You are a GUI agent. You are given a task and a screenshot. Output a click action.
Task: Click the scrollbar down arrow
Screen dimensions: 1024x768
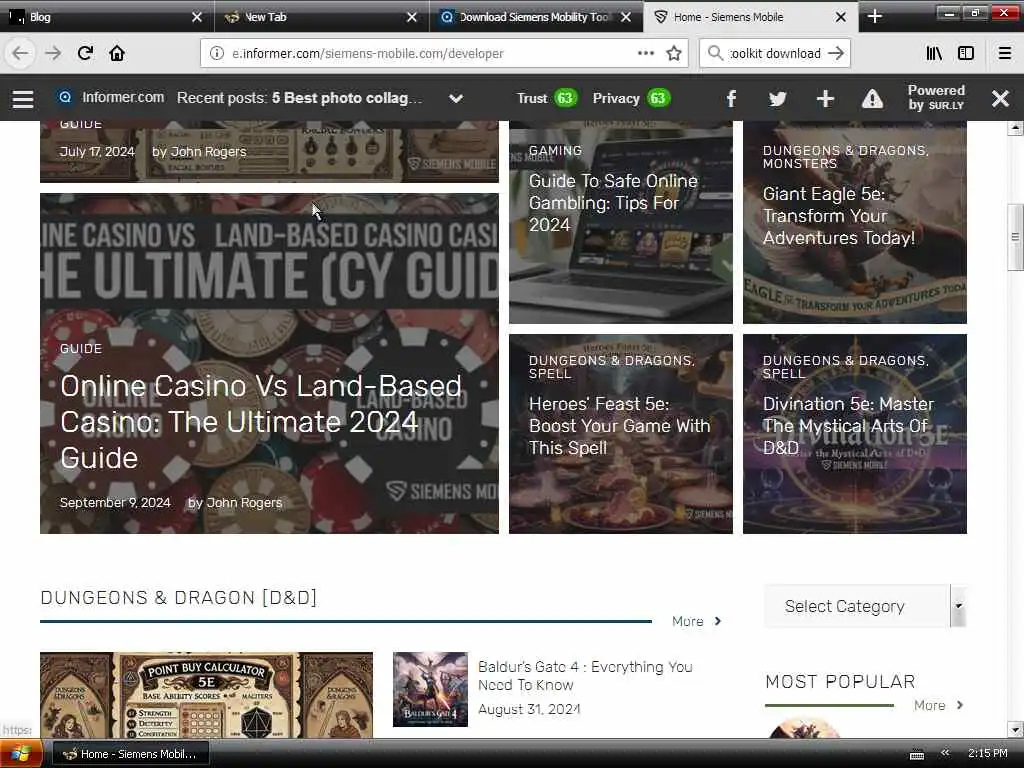[x=1015, y=729]
